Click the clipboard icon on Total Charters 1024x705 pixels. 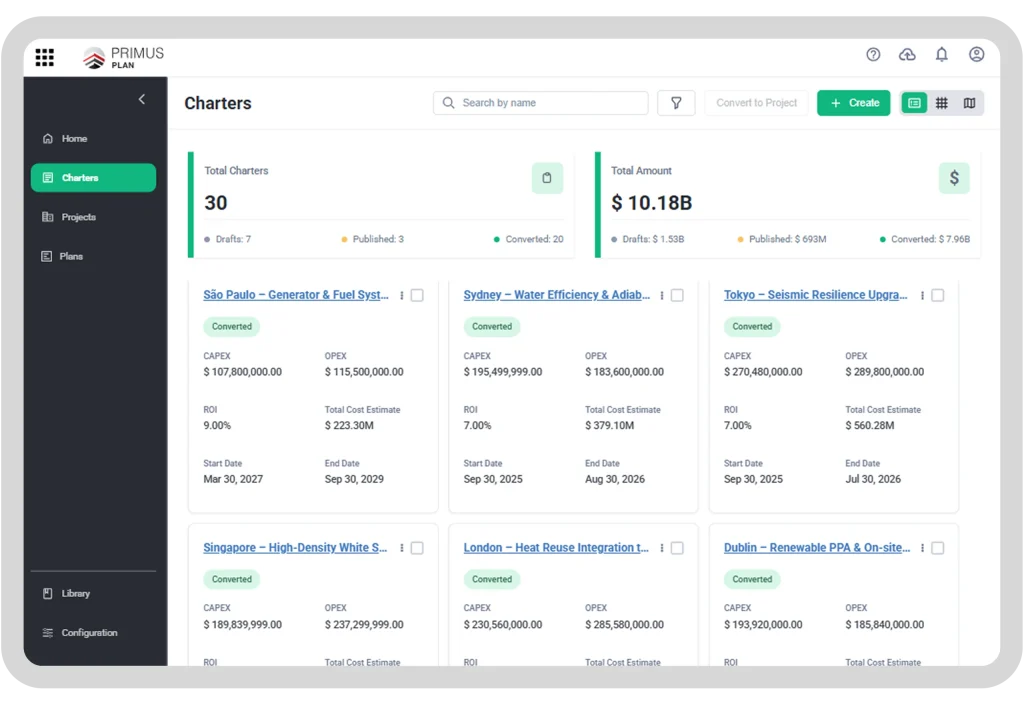tap(547, 178)
